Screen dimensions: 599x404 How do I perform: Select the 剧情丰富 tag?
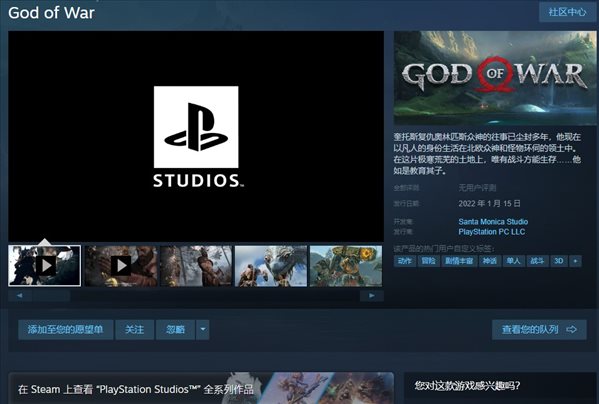tap(459, 261)
